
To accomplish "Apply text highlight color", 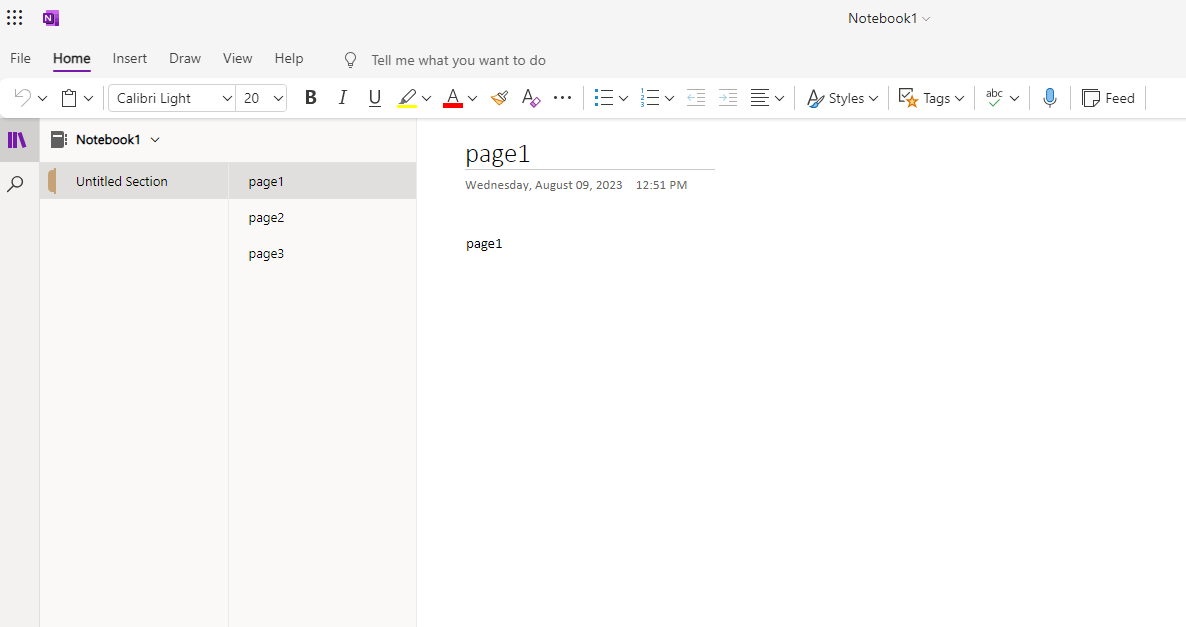I will (408, 97).
